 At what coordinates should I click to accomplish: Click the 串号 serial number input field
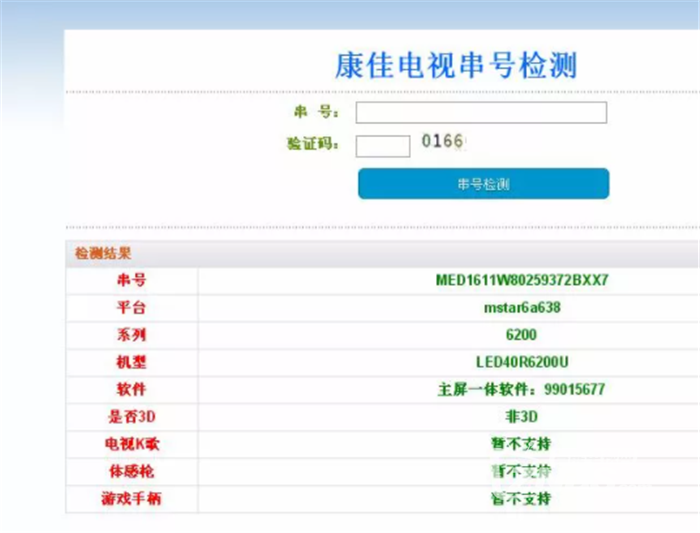point(481,112)
